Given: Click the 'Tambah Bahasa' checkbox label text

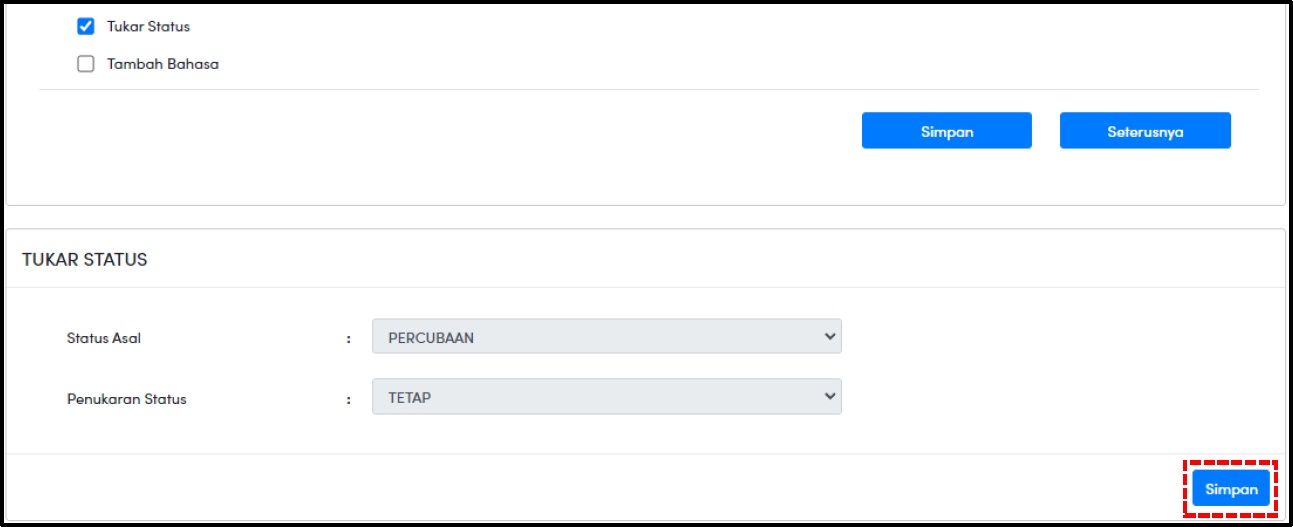Looking at the screenshot, I should point(163,64).
